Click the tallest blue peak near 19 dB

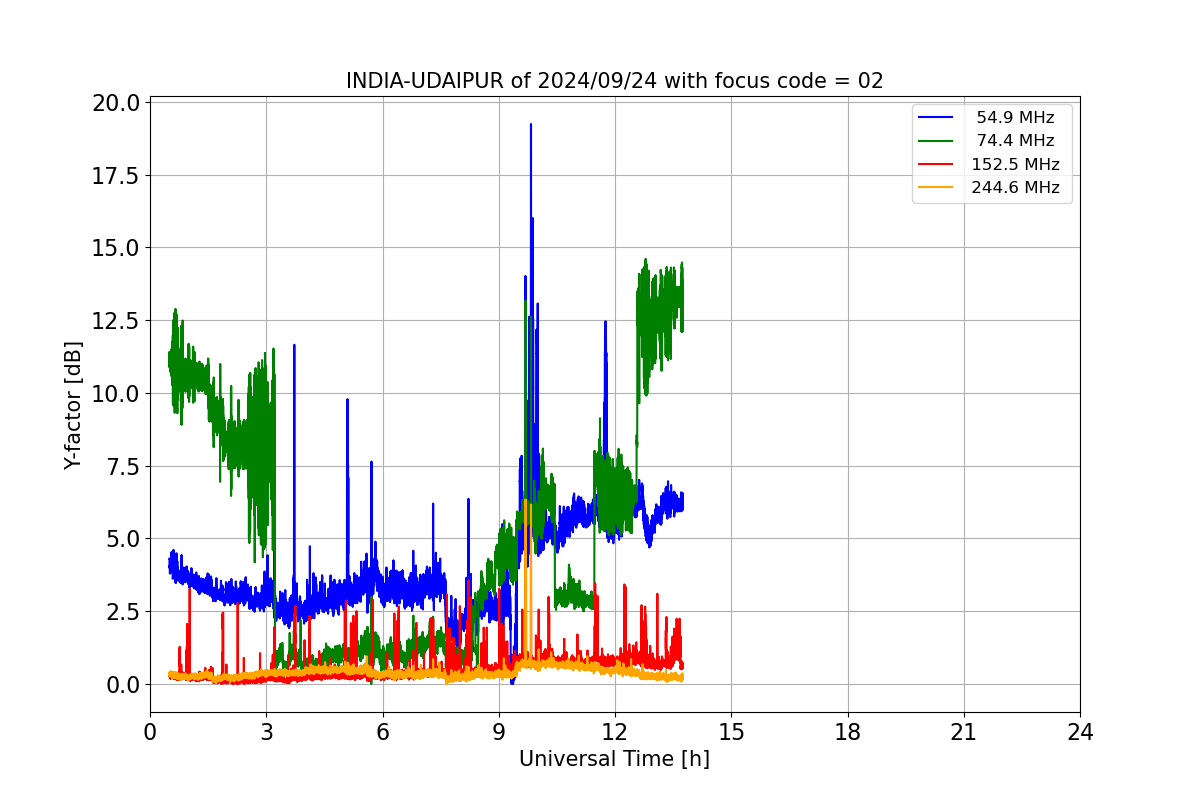point(531,126)
